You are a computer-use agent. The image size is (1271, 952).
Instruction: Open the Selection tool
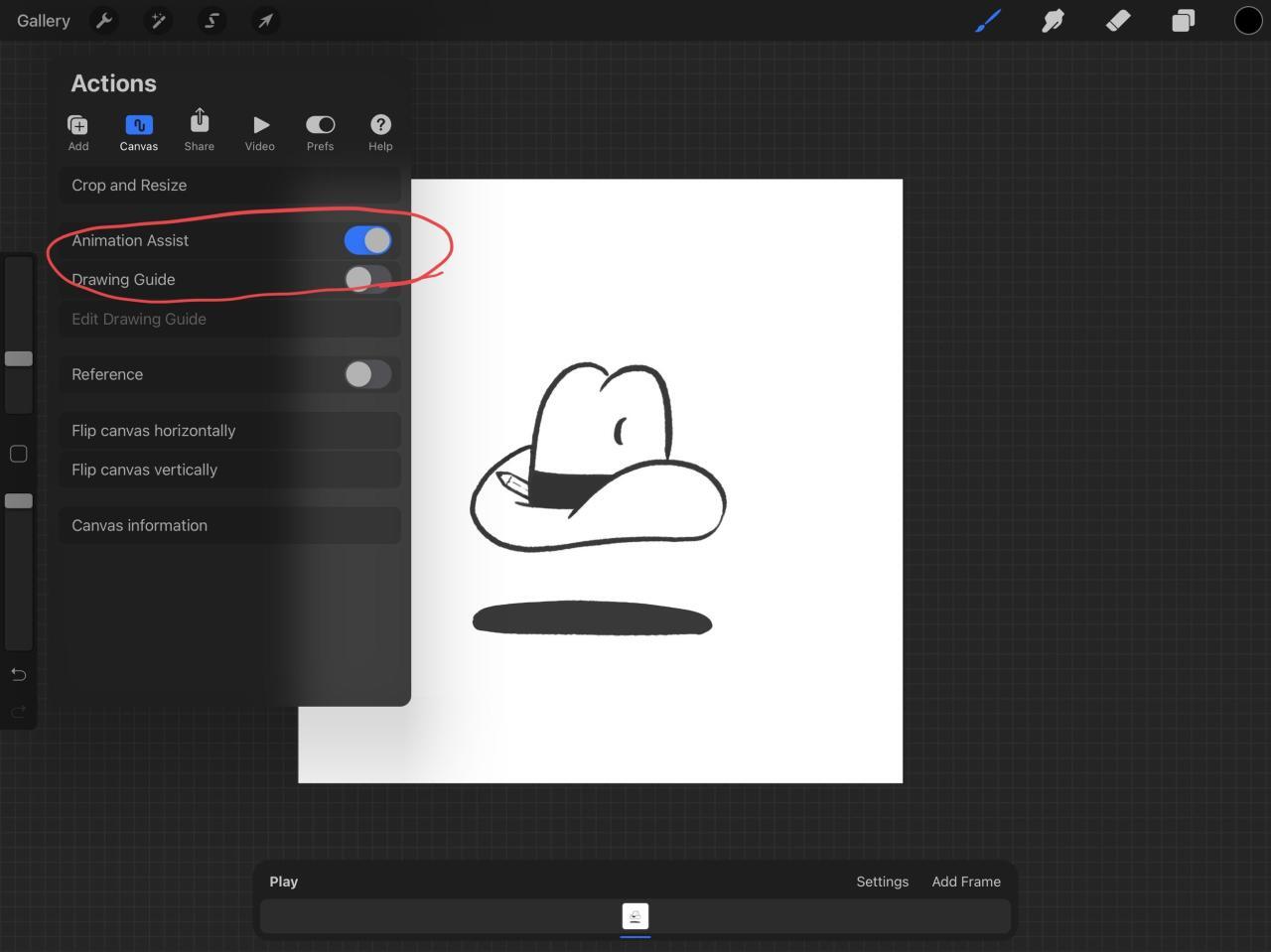coord(211,20)
